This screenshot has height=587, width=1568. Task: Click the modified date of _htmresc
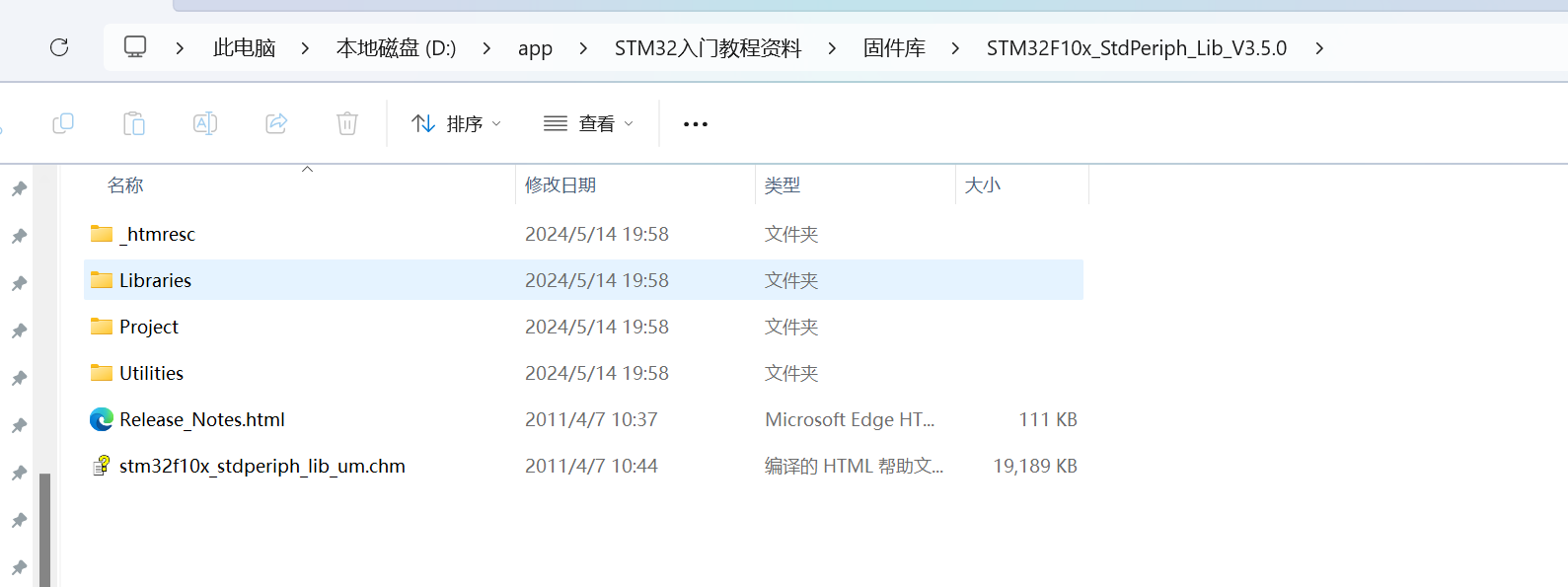597,234
